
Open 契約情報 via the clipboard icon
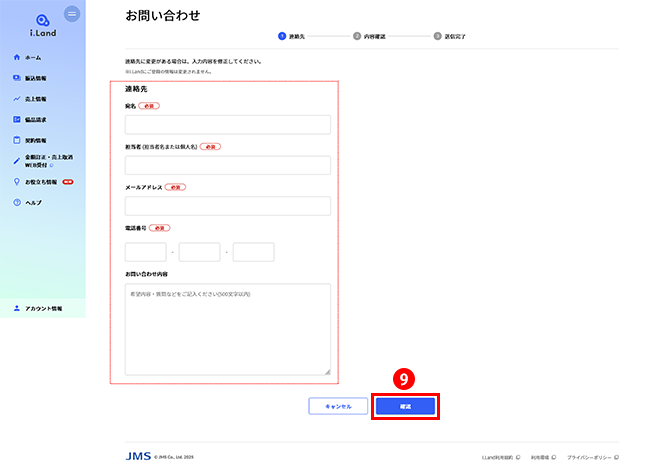[17, 140]
